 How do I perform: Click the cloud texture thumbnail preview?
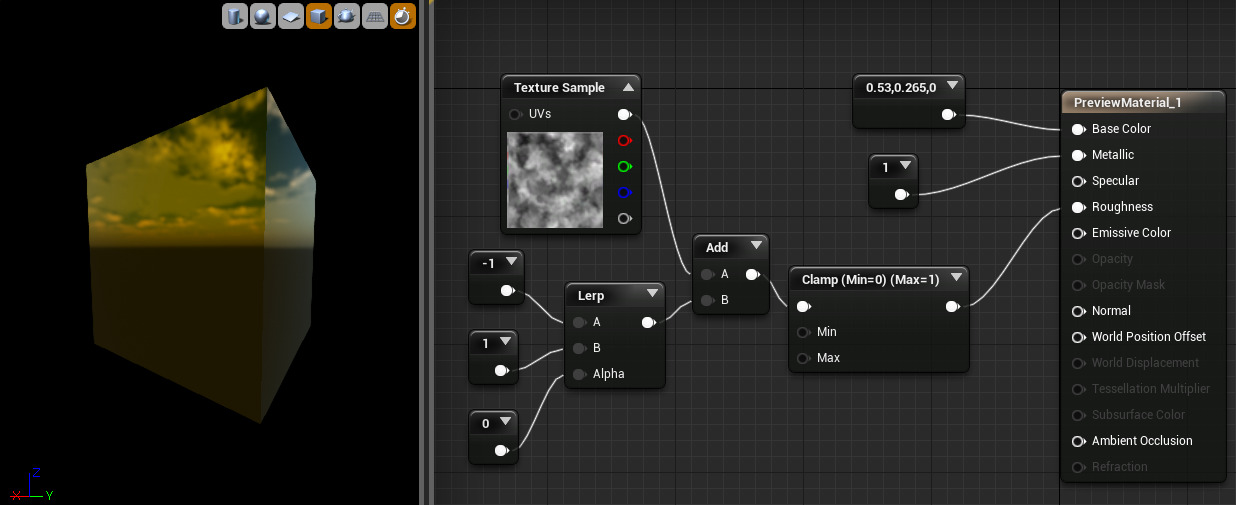point(555,181)
